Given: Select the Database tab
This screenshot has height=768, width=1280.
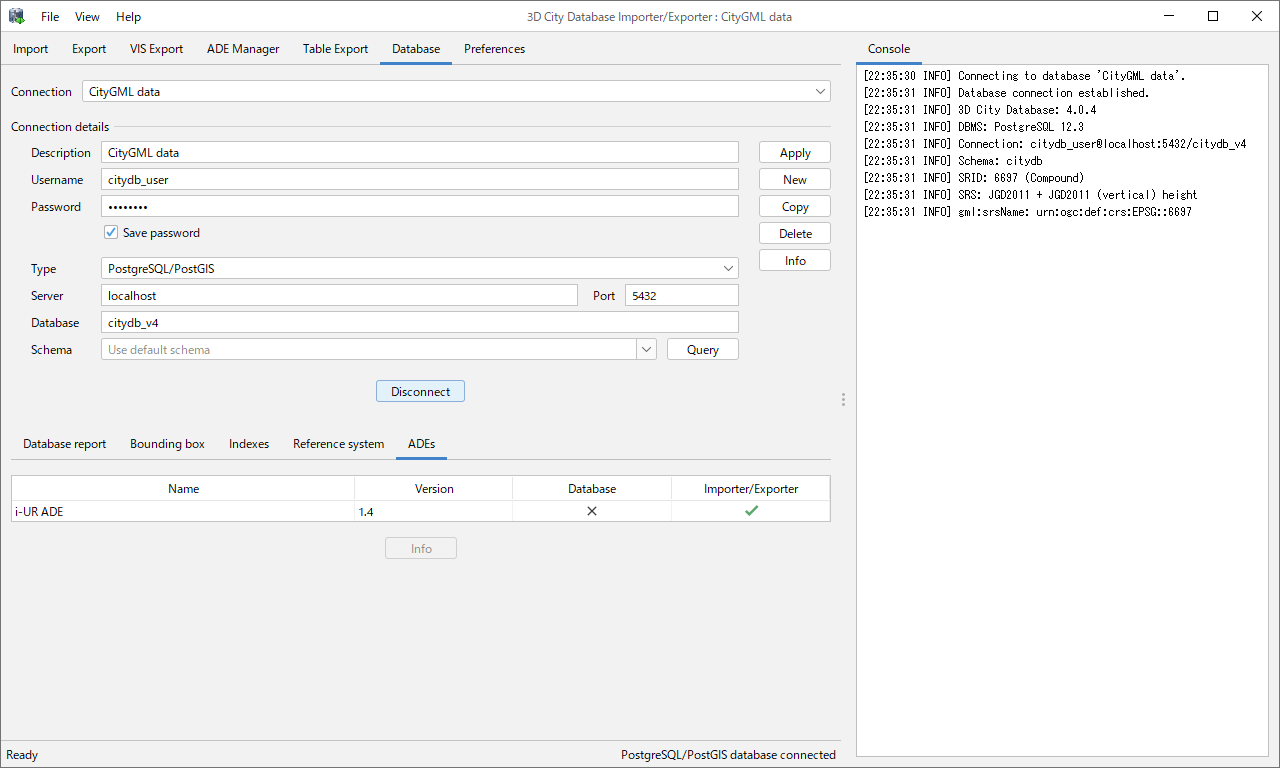Looking at the screenshot, I should 416,48.
